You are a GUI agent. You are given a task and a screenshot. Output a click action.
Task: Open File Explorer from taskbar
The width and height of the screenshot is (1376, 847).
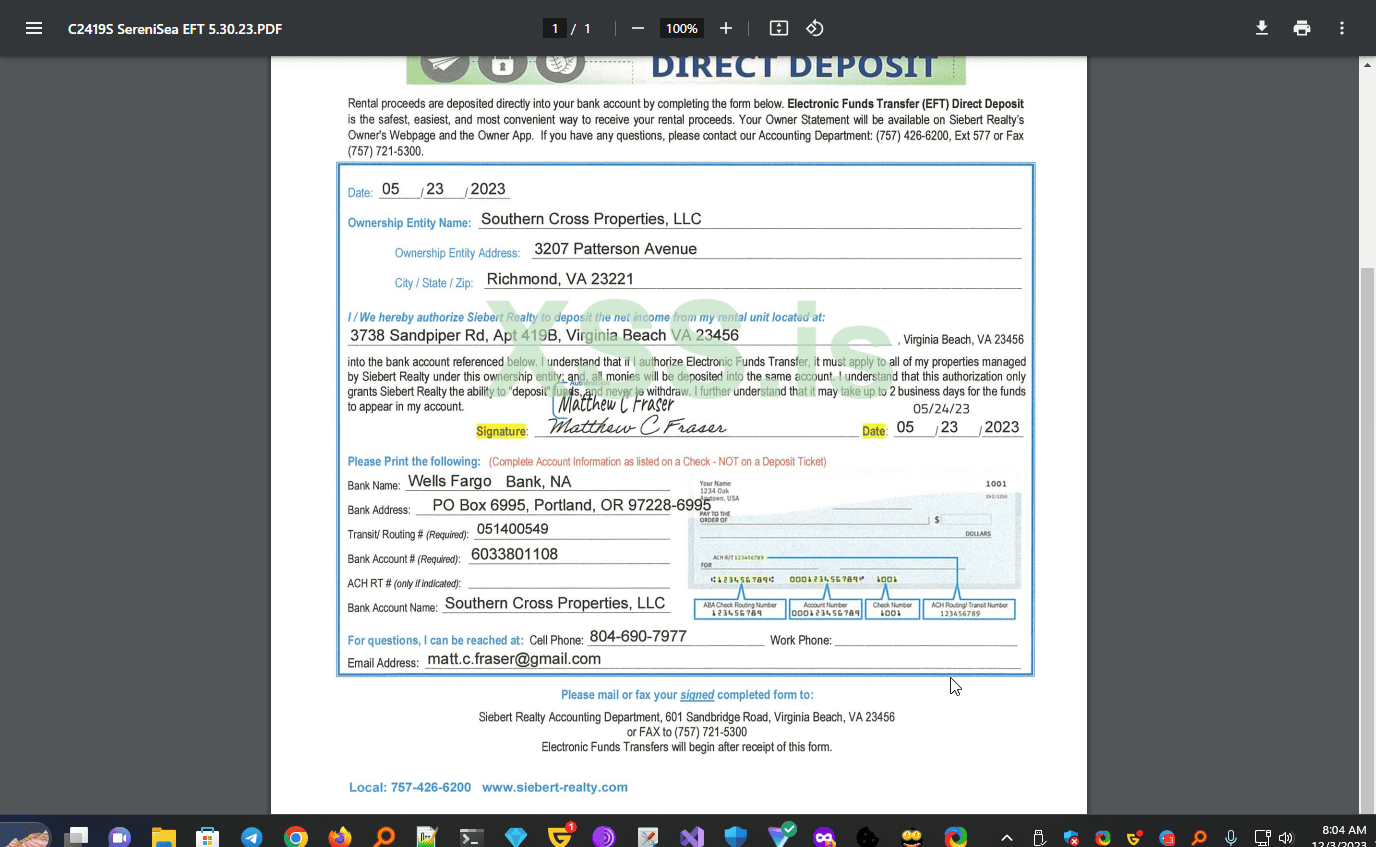[163, 837]
